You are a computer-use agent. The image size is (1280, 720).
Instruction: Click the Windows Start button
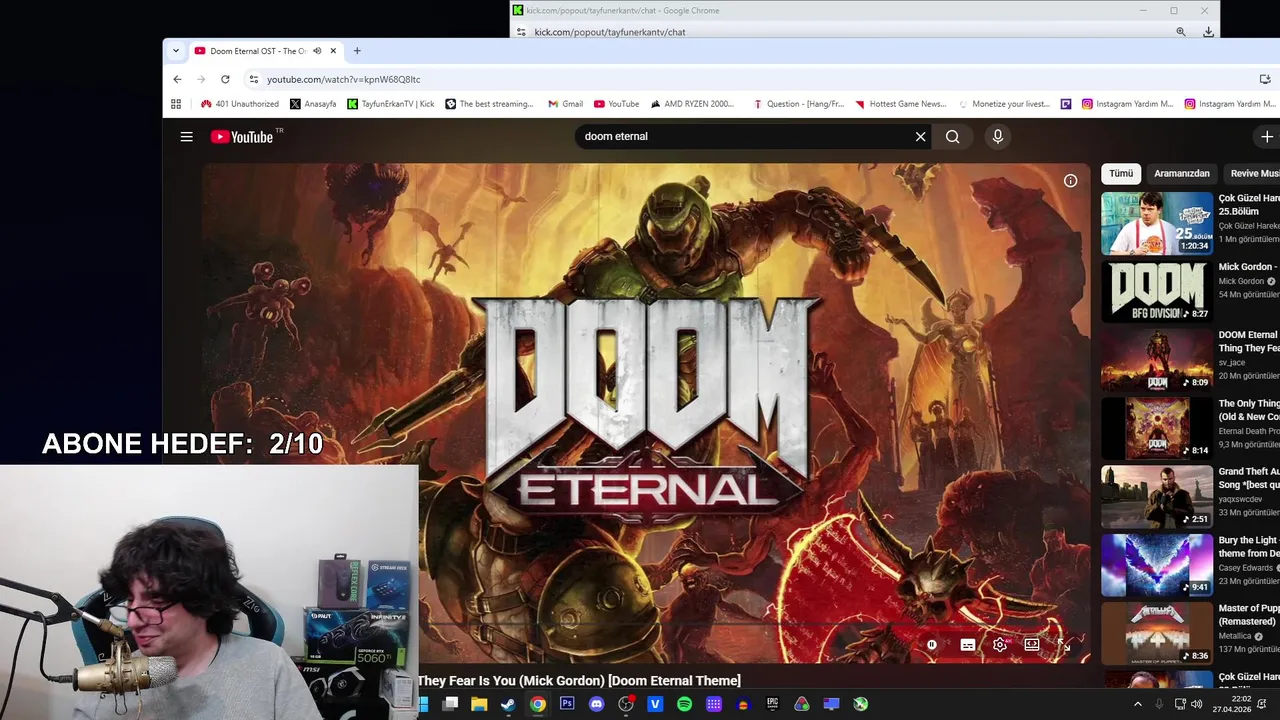pos(423,704)
